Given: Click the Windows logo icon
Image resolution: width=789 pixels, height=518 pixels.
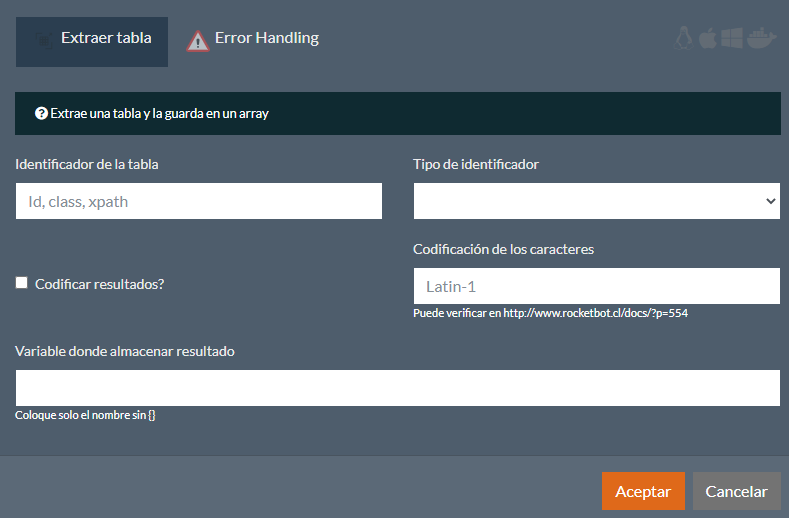Looking at the screenshot, I should point(731,39).
